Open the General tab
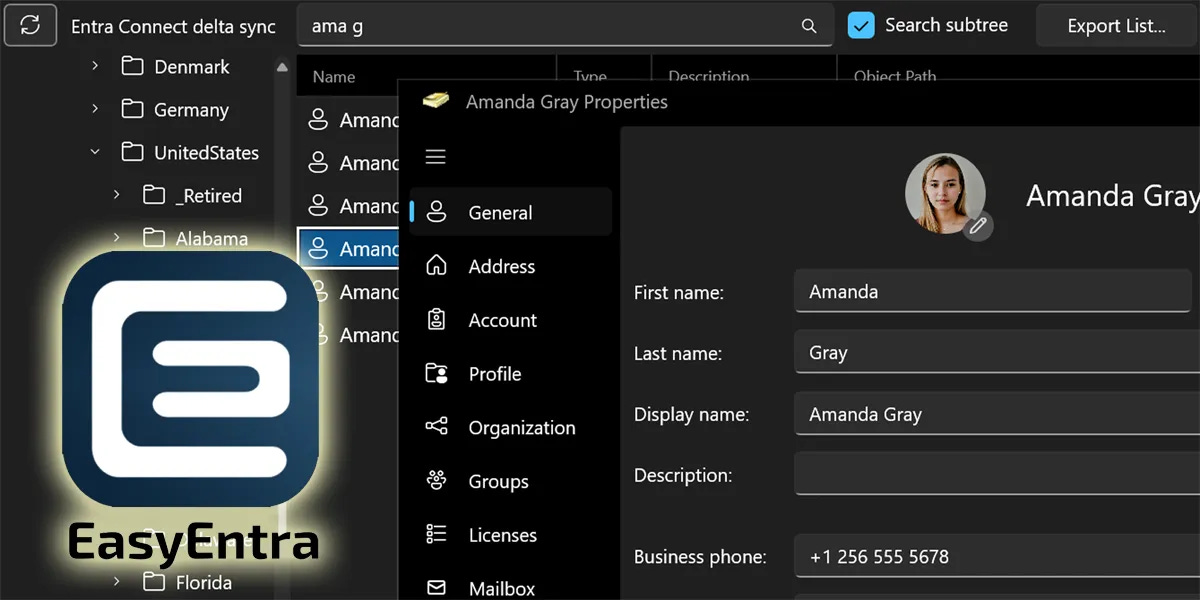This screenshot has width=1200, height=600. click(511, 212)
